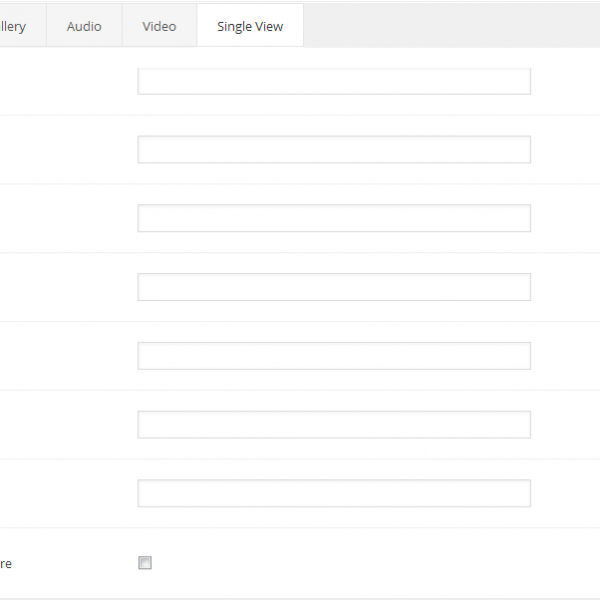Viewport: 600px width, 600px height.
Task: Click the tab between Gallery and Video
Action: click(84, 27)
